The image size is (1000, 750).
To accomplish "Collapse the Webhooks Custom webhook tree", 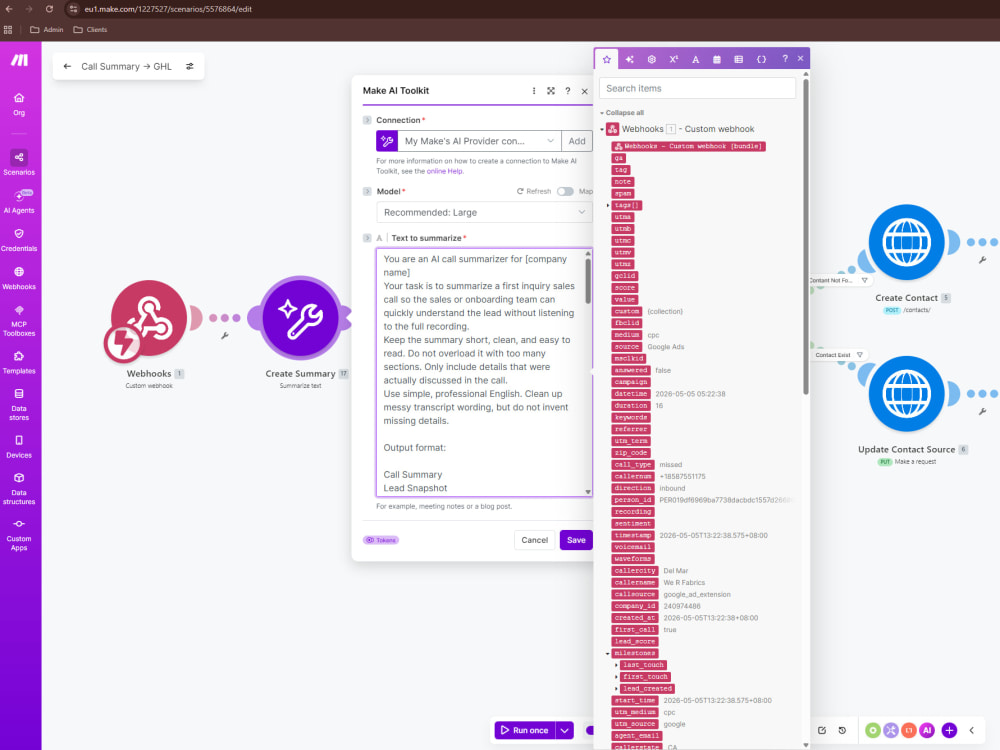I will (x=602, y=129).
